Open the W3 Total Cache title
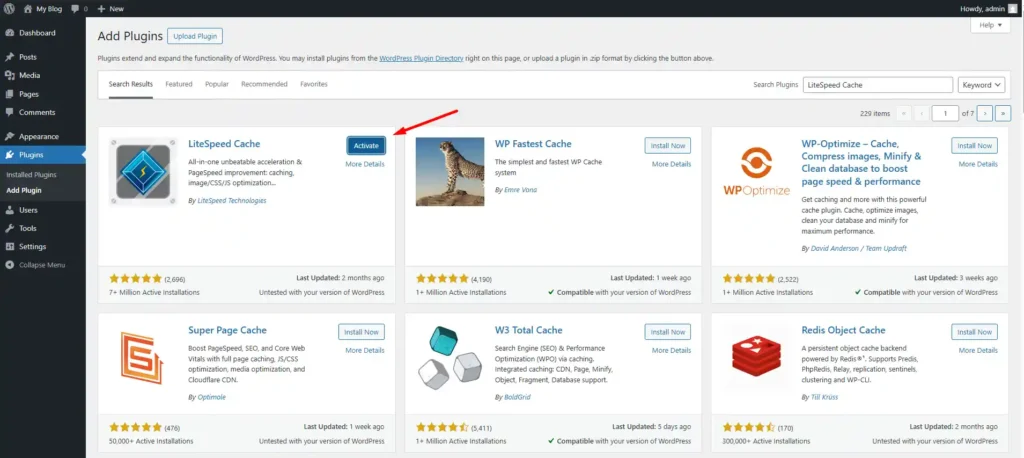The image size is (1024, 458). click(x=528, y=330)
